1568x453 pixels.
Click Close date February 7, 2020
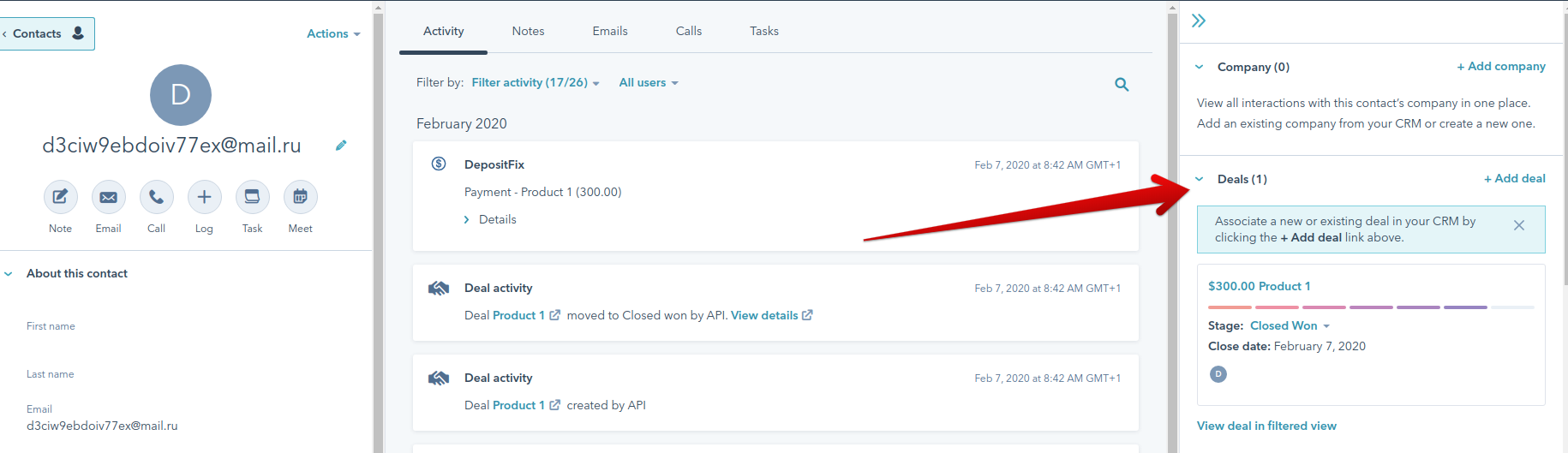point(1287,347)
